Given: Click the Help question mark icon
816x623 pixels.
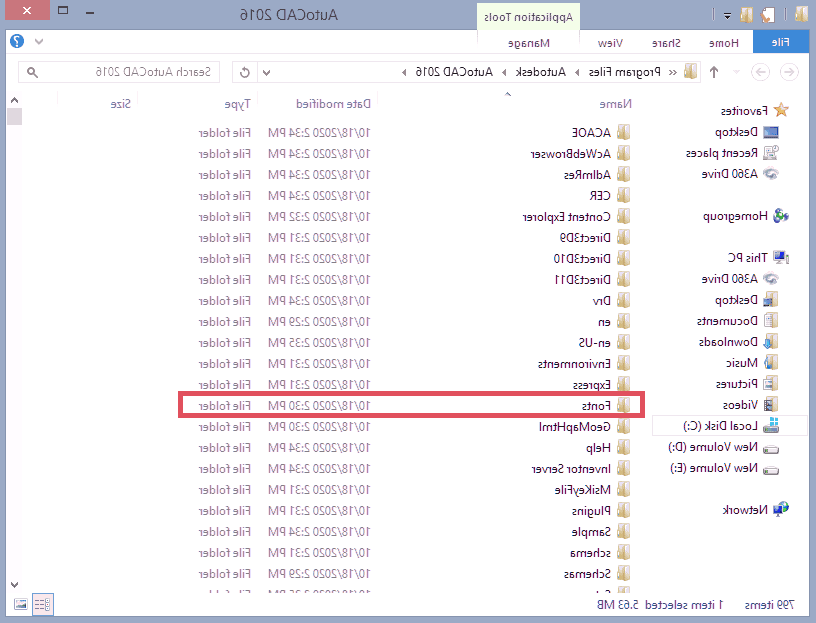Looking at the screenshot, I should 17,41.
